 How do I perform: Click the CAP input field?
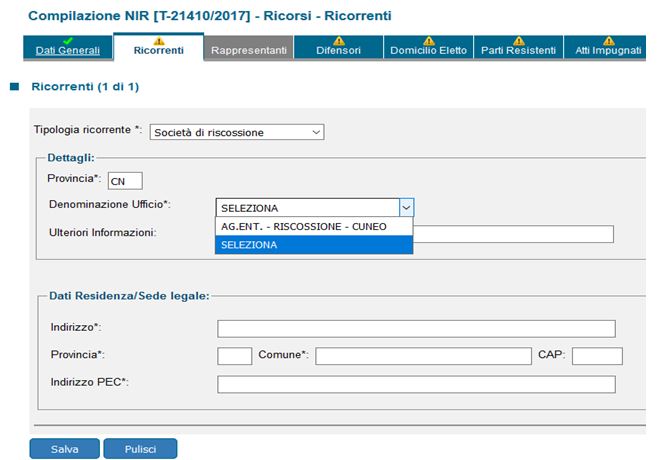pyautogui.click(x=597, y=356)
